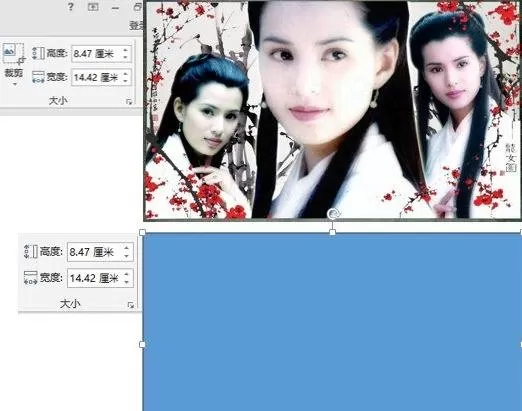
Task: Click the 大小 group label beside blue rectangle
Action: pyautogui.click(x=70, y=304)
